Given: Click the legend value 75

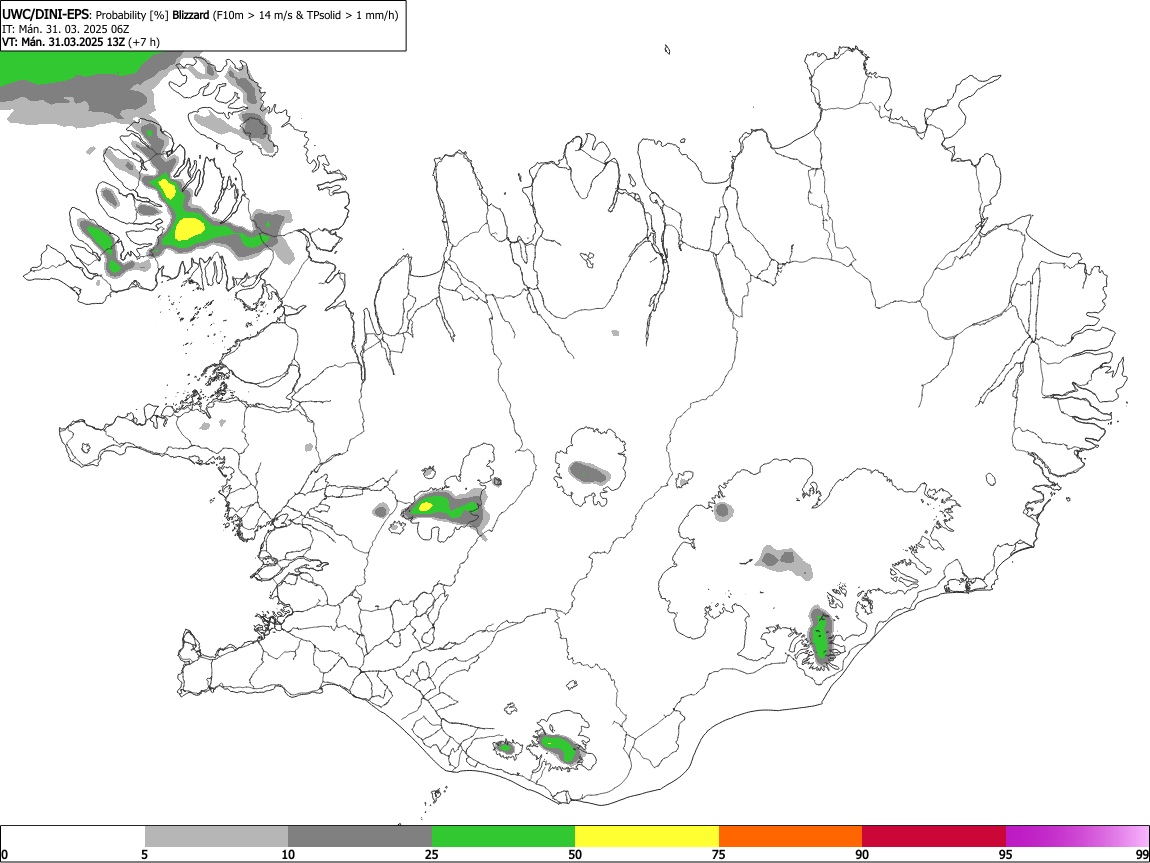Looking at the screenshot, I should (719, 854).
